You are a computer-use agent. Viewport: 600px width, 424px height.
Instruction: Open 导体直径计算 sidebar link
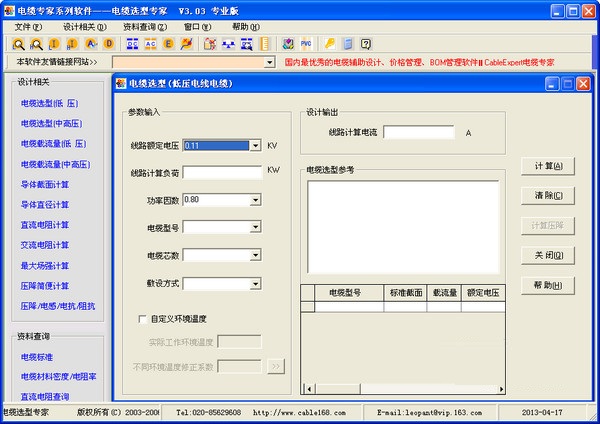point(45,205)
